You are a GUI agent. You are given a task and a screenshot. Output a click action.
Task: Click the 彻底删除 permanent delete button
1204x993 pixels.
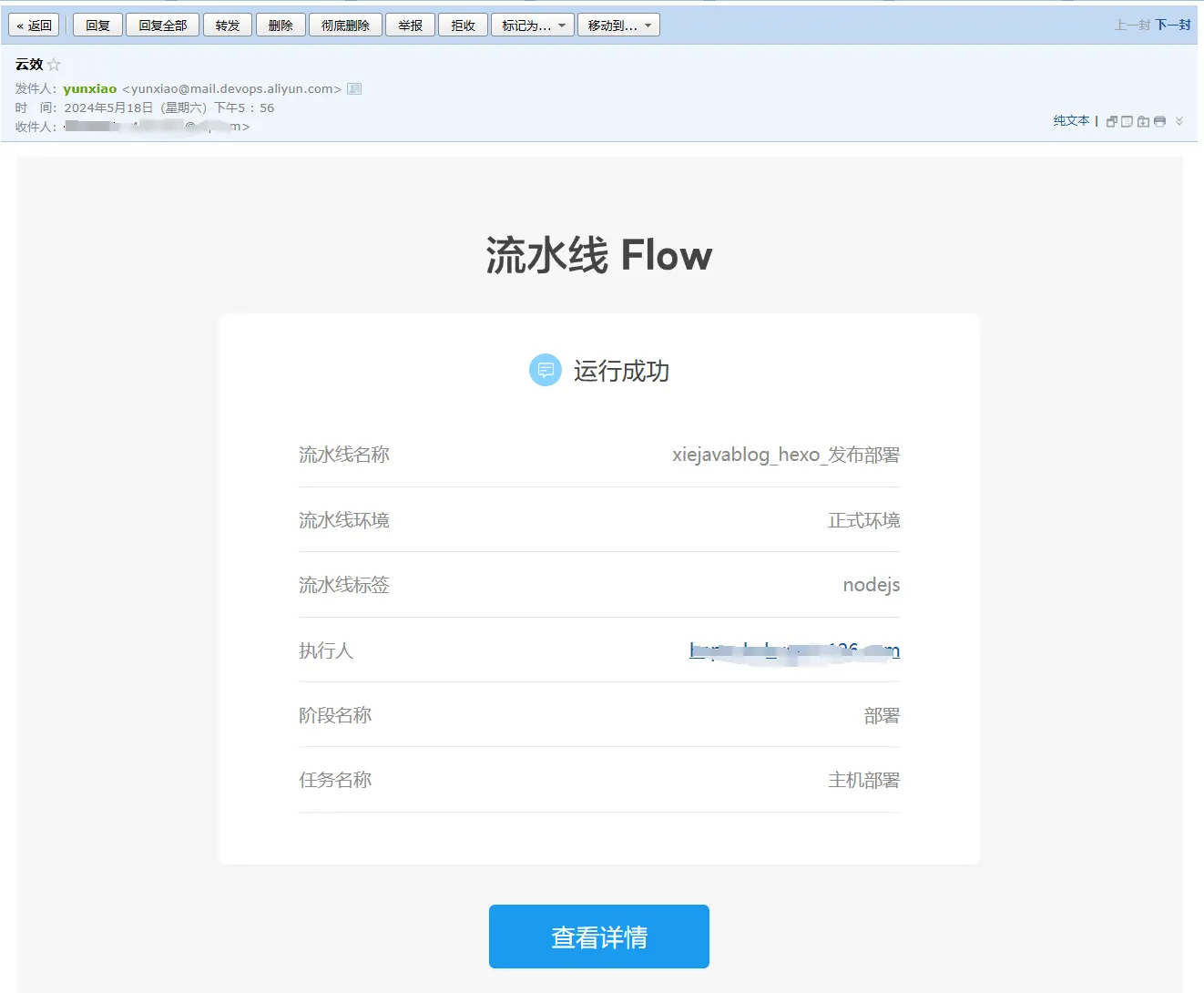tap(345, 25)
